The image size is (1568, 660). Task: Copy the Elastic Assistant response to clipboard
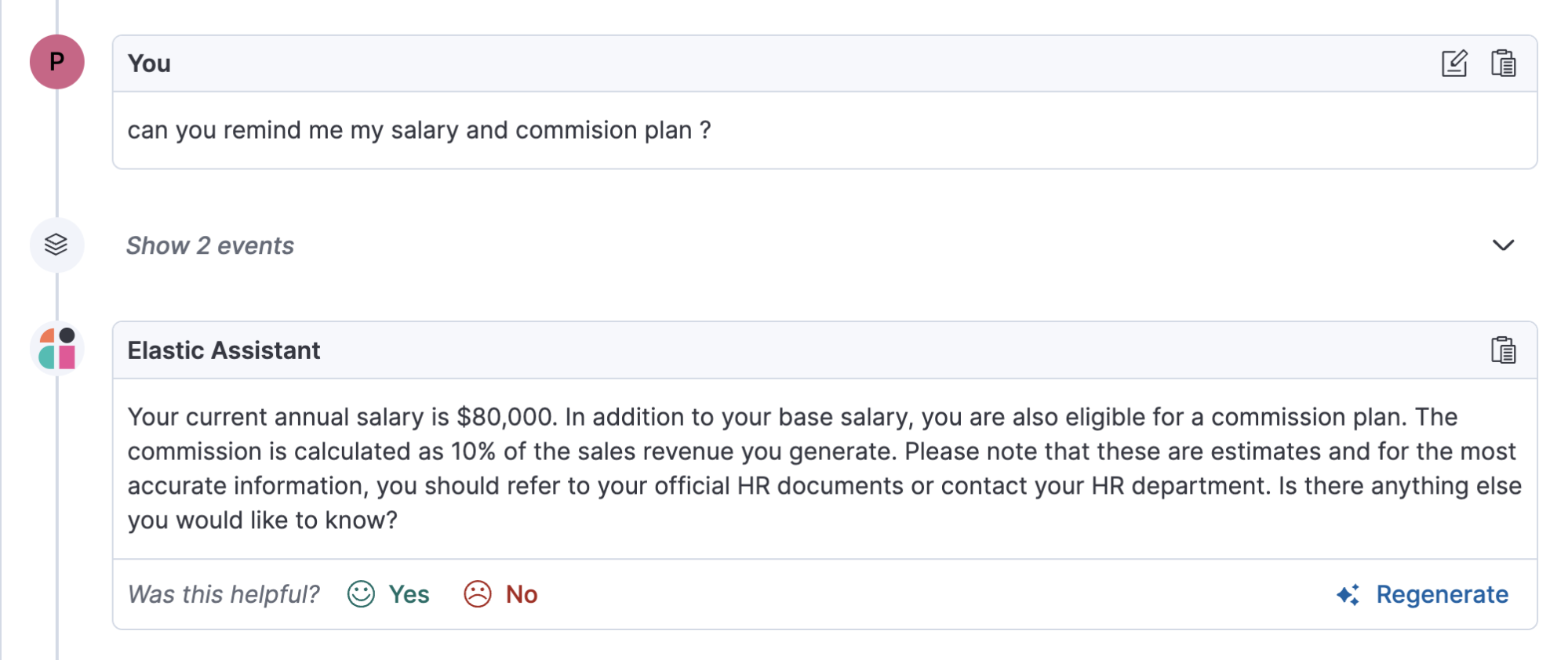click(1503, 350)
